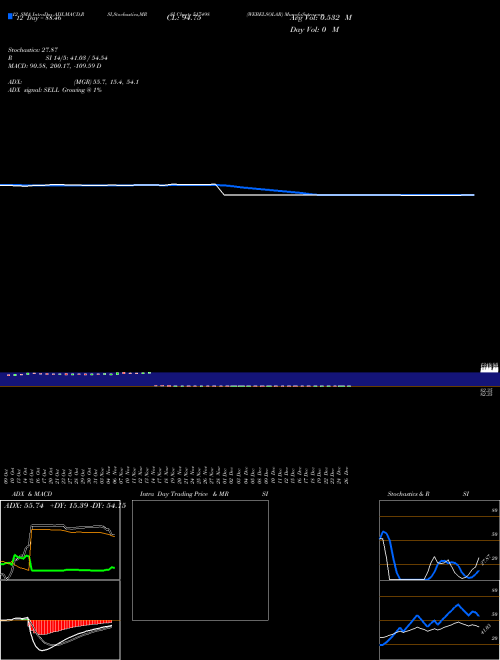
Task: Select the 'Avg Vol: 0.532 M' text
Action: point(321,18)
